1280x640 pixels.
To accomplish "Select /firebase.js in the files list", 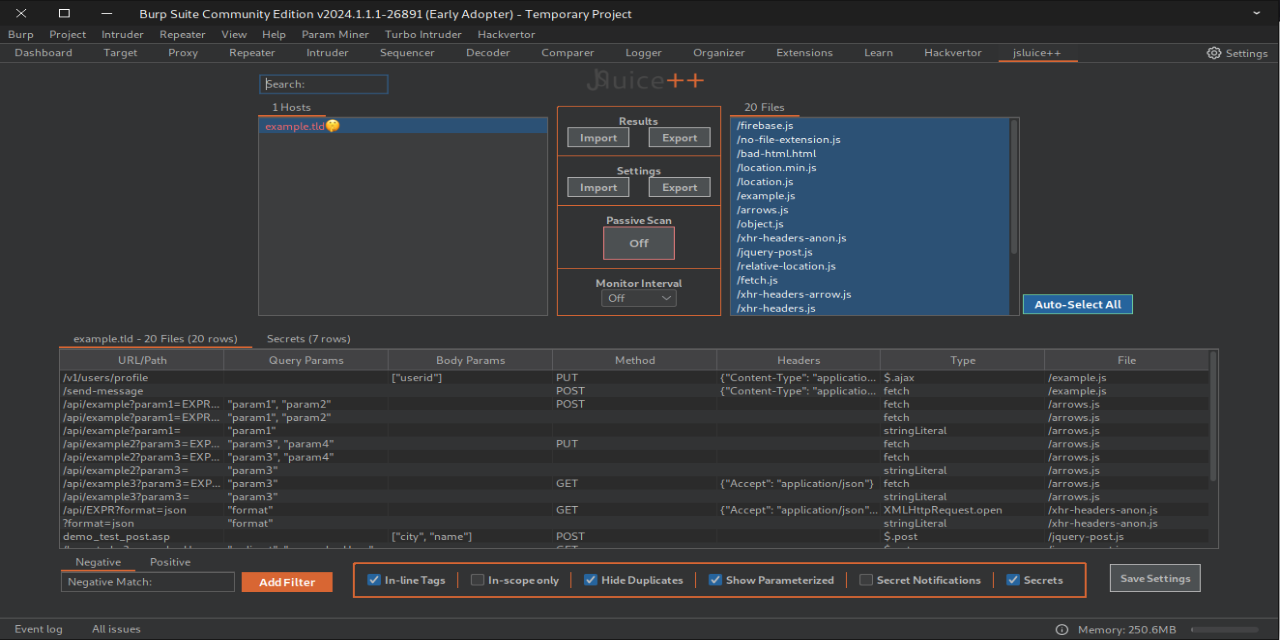I will click(x=765, y=125).
